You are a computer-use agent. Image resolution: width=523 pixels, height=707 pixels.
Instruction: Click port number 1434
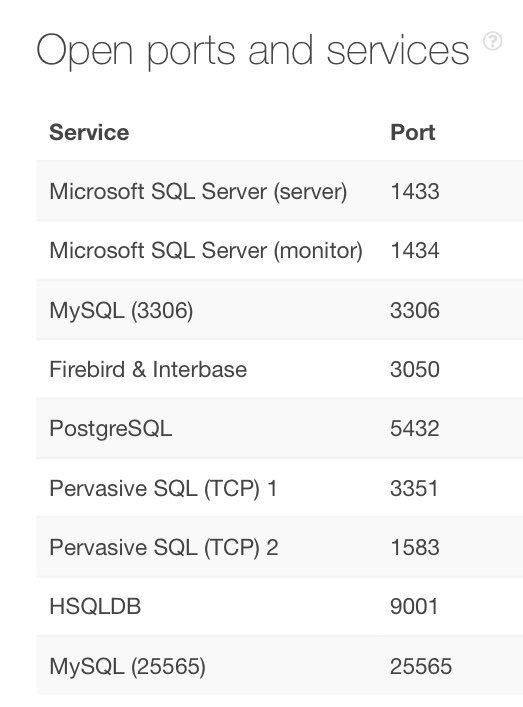click(415, 251)
